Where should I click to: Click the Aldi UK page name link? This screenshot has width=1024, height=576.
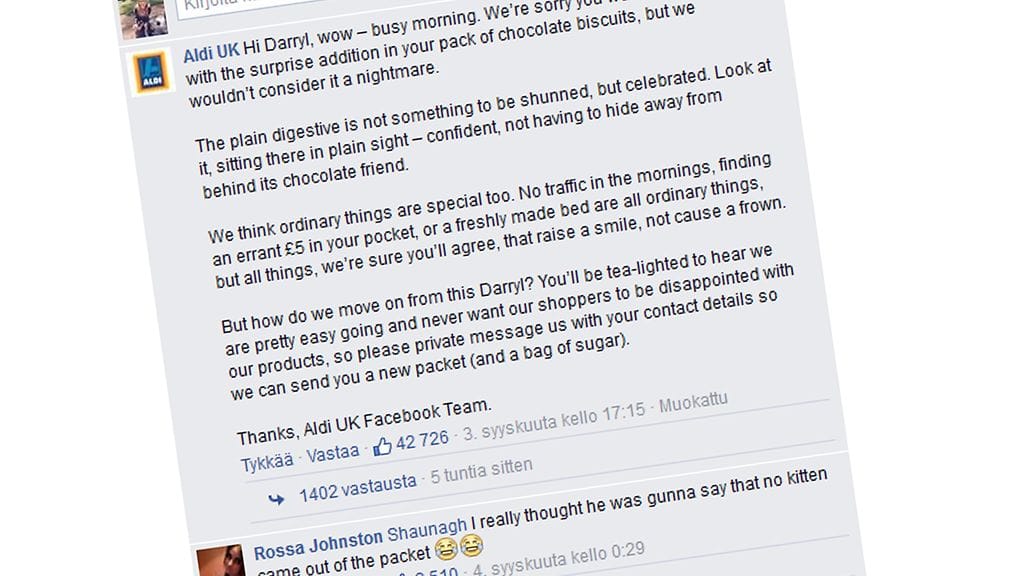[211, 52]
